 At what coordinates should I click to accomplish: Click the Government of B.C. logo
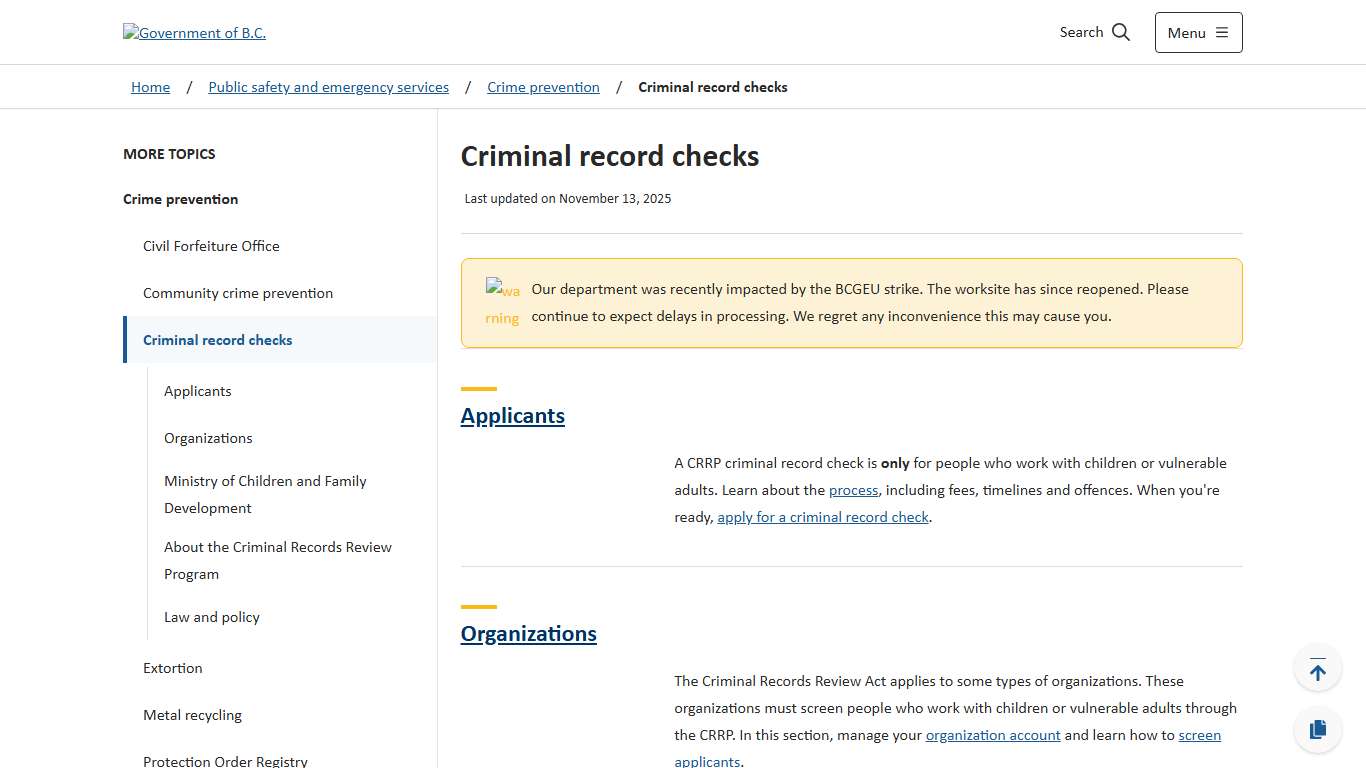194,33
